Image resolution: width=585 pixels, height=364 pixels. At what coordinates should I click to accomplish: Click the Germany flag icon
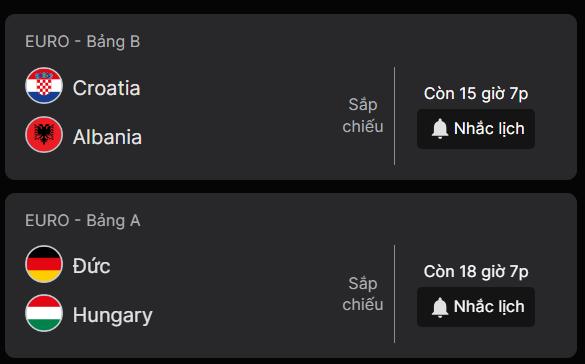(44, 264)
